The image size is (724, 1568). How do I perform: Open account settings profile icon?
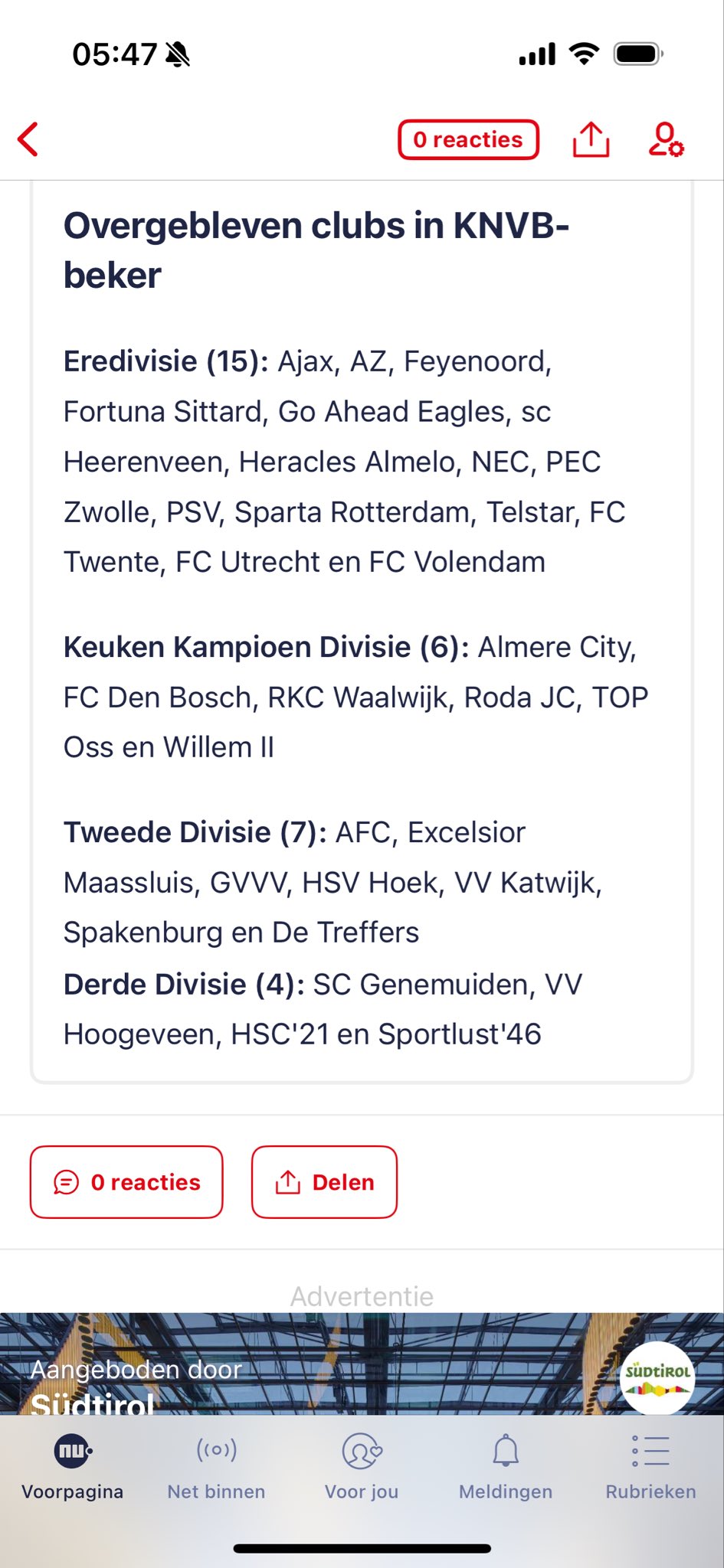point(665,139)
